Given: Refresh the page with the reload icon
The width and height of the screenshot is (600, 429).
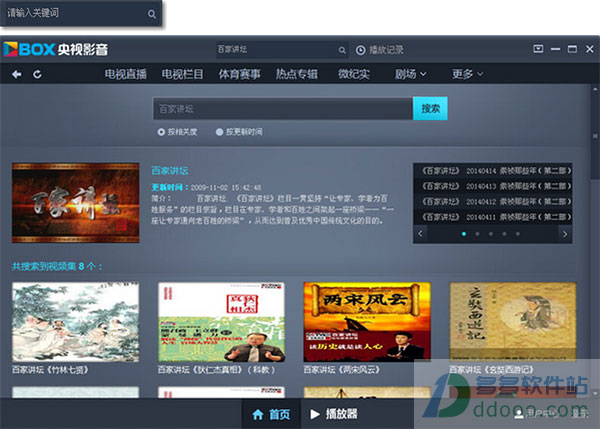Looking at the screenshot, I should click(x=37, y=74).
